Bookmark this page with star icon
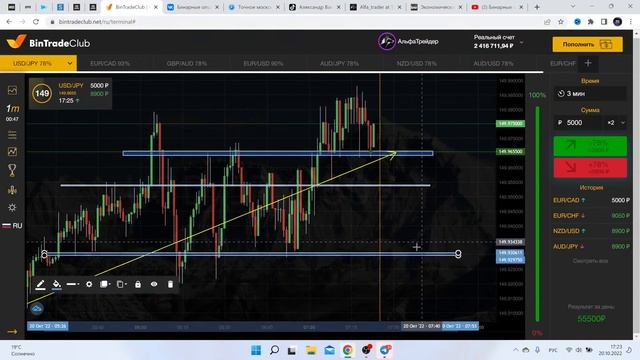Image resolution: width=640 pixels, height=360 pixels. click(x=561, y=22)
